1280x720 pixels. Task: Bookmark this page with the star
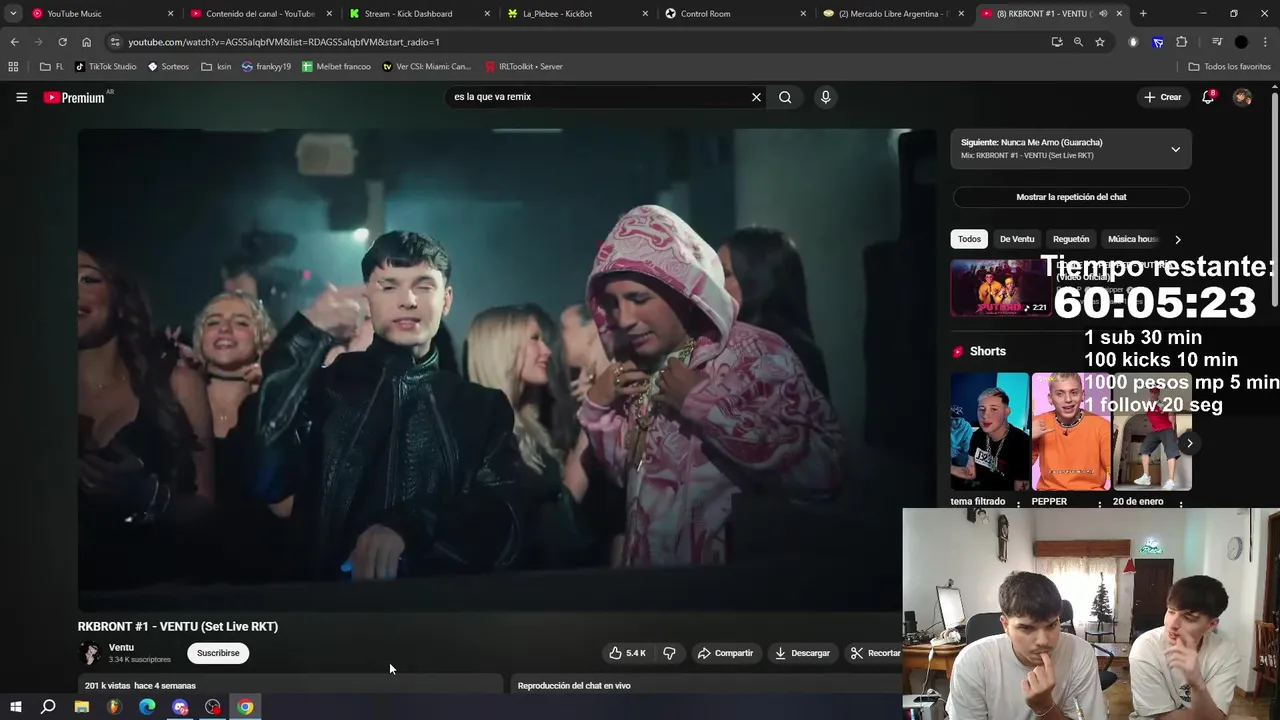pyautogui.click(x=1100, y=42)
